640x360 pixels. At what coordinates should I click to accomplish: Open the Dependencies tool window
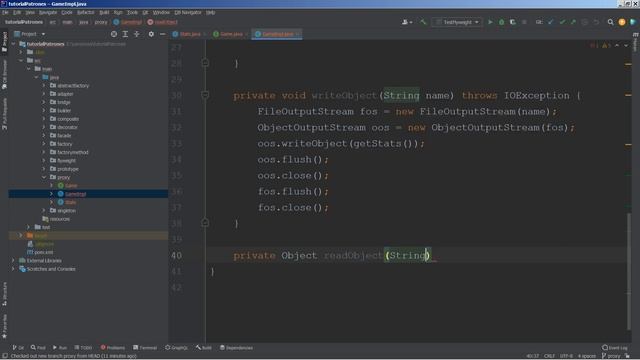[x=236, y=348]
